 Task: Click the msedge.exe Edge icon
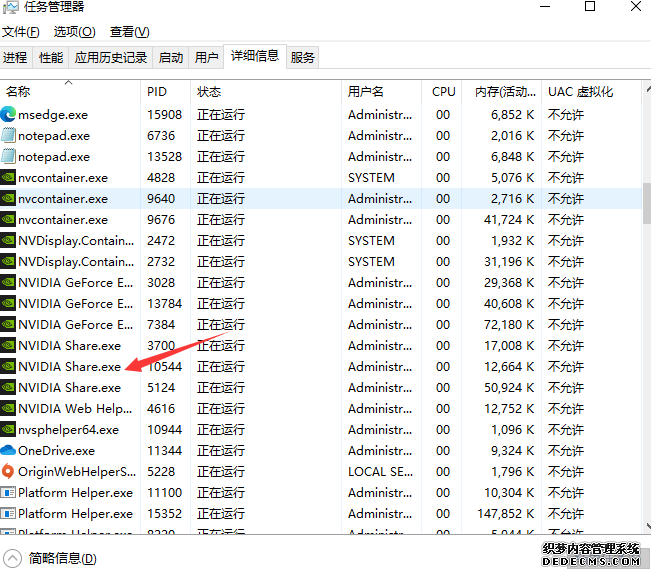point(8,114)
